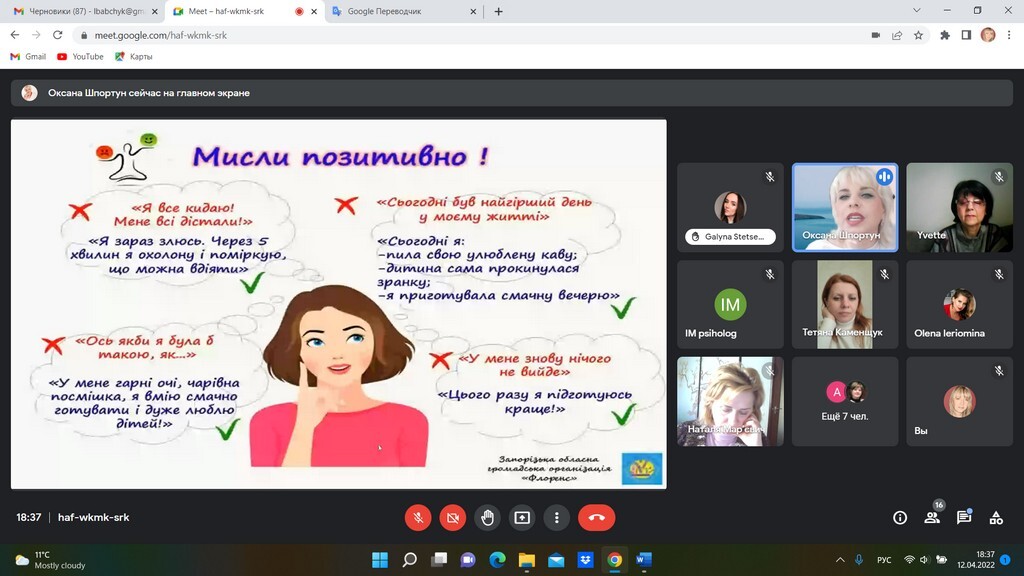Viewport: 1024px width, 576px height.
Task: Open Dropbox from the taskbar
Action: pos(585,560)
